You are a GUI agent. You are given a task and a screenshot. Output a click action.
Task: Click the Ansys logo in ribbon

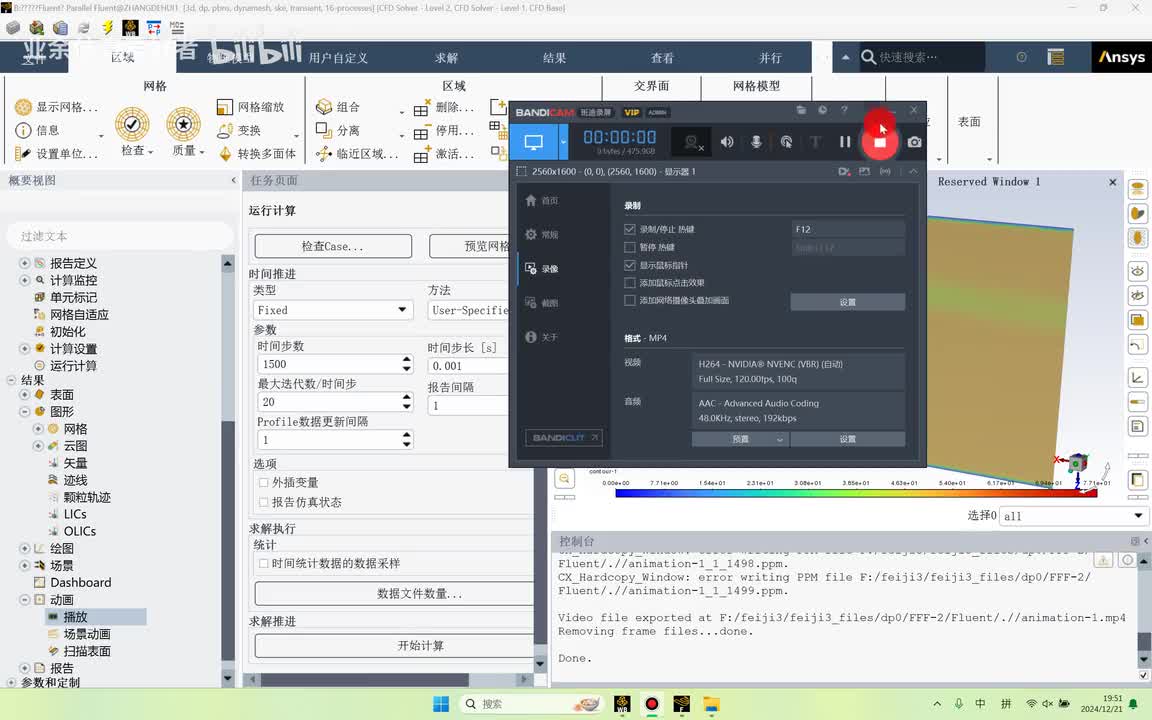point(1122,57)
